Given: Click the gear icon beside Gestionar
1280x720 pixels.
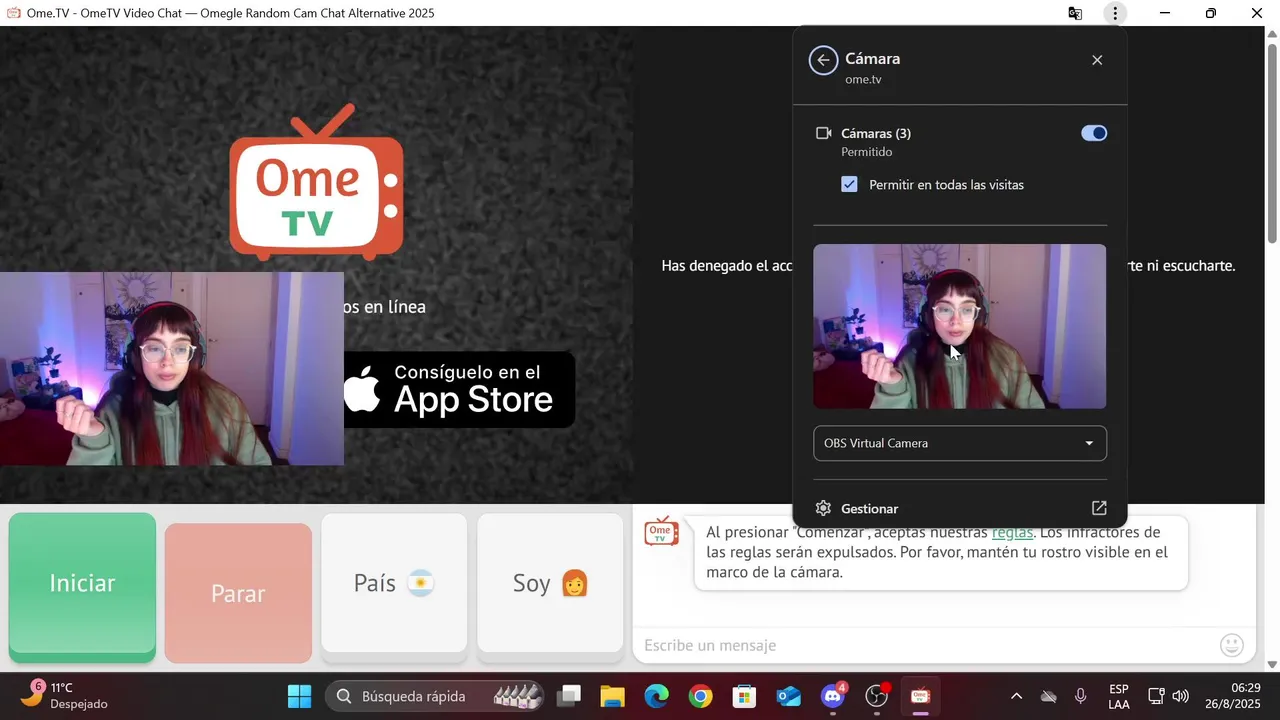Looking at the screenshot, I should [823, 508].
